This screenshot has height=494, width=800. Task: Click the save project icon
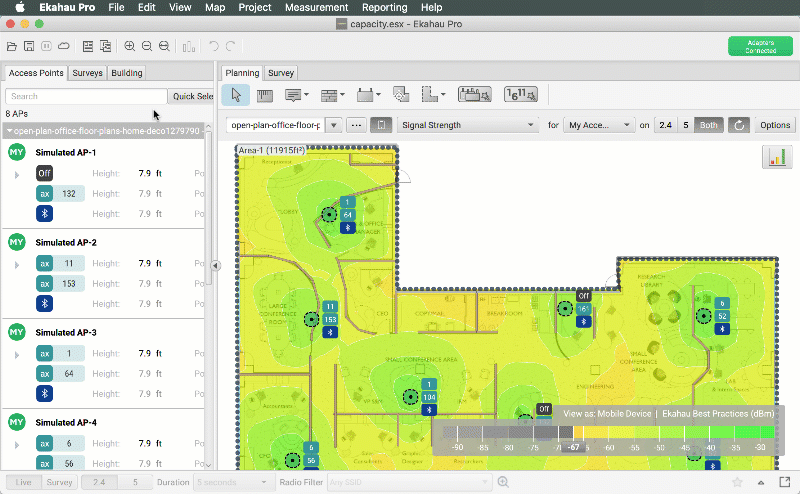pos(29,46)
